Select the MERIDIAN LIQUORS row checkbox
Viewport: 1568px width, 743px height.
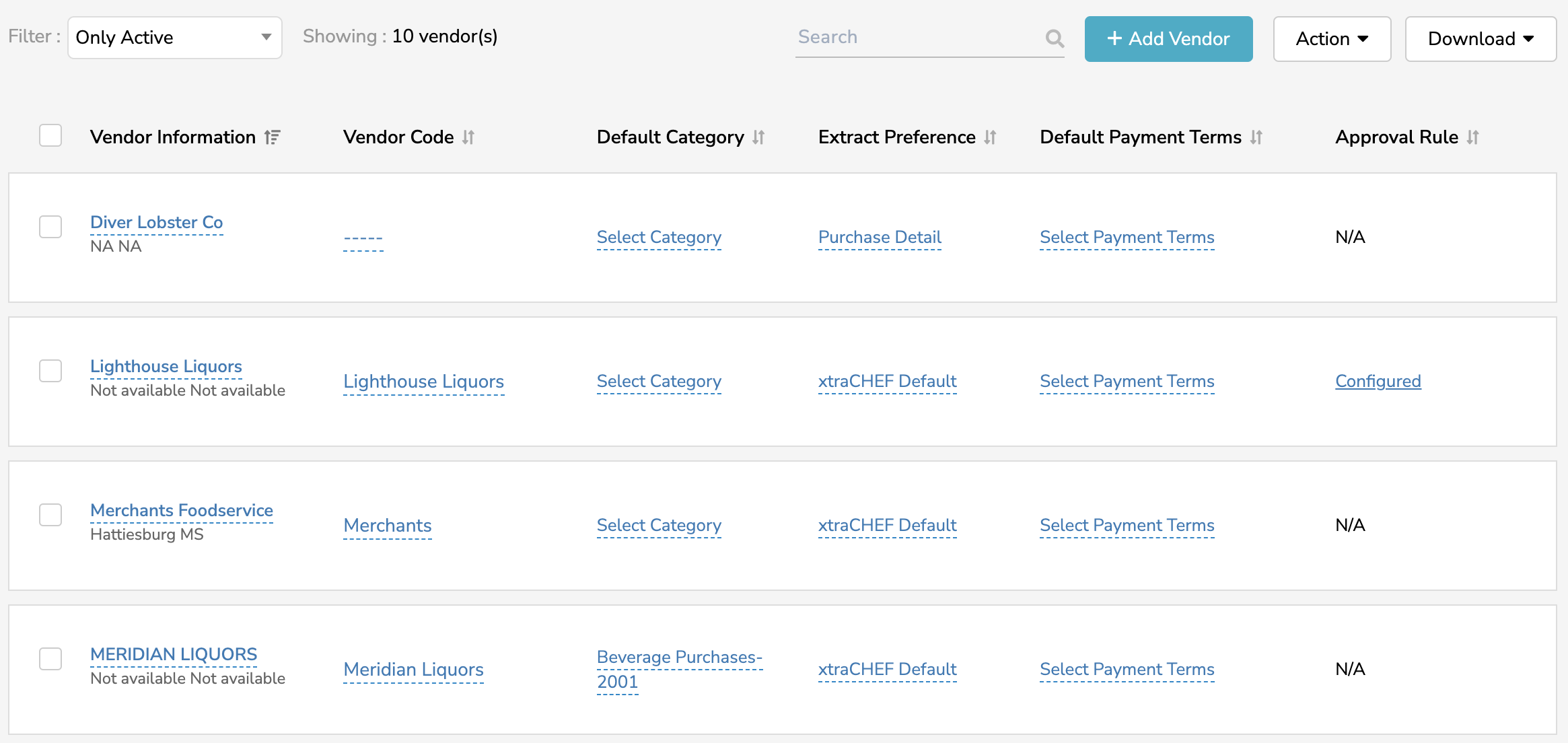50,659
